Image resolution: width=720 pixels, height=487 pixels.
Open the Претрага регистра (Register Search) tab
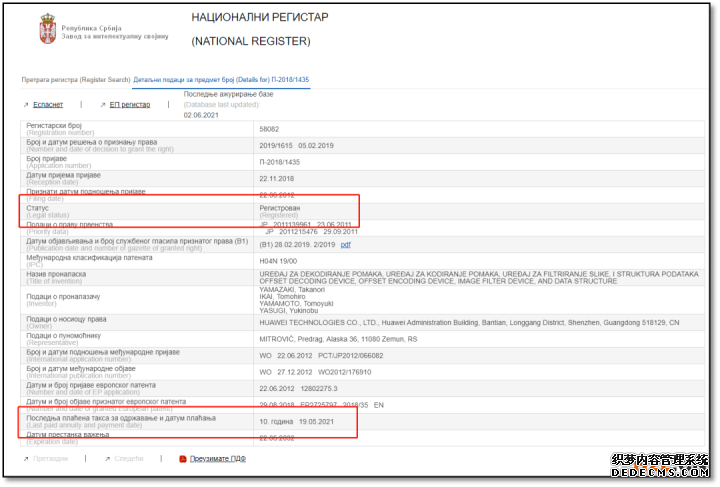pos(76,79)
